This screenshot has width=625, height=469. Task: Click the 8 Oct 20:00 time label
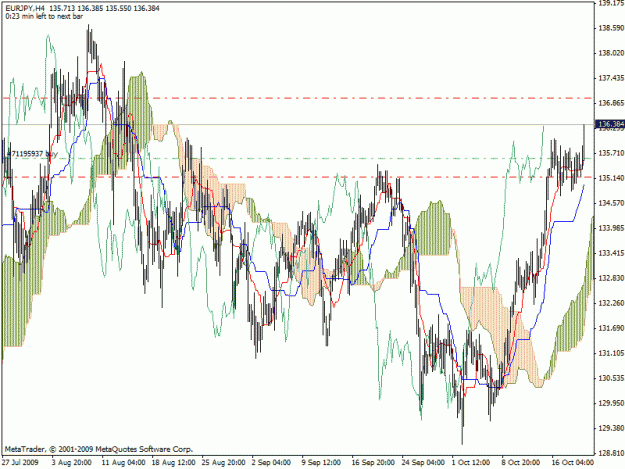521,463
